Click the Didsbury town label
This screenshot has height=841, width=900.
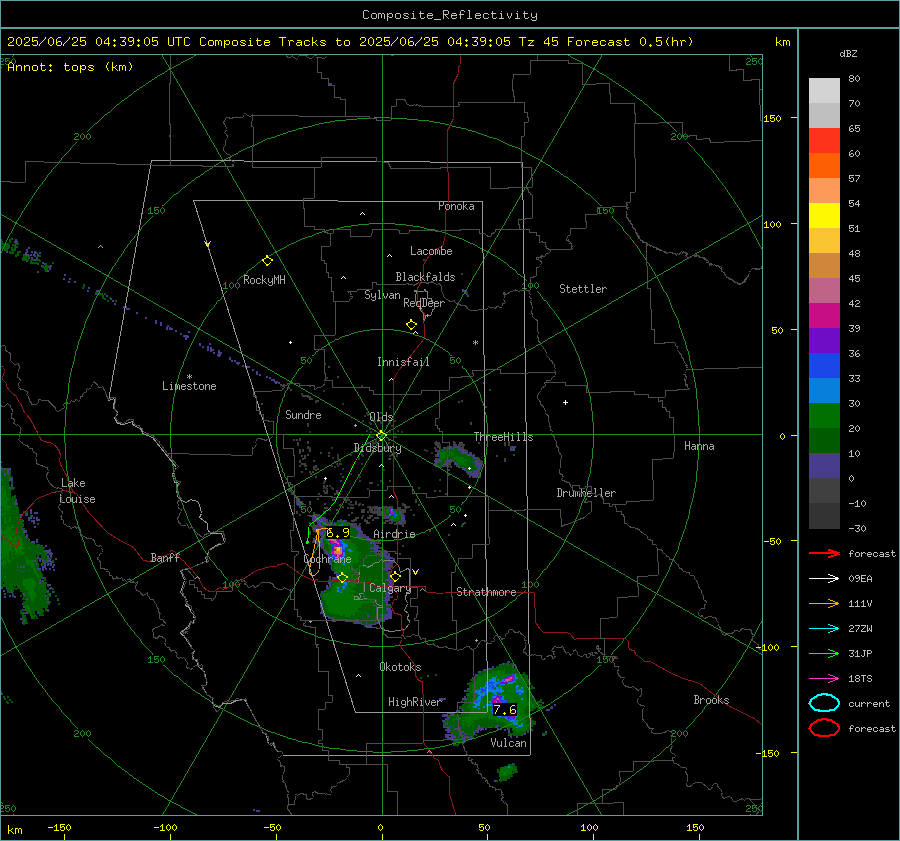click(x=378, y=448)
